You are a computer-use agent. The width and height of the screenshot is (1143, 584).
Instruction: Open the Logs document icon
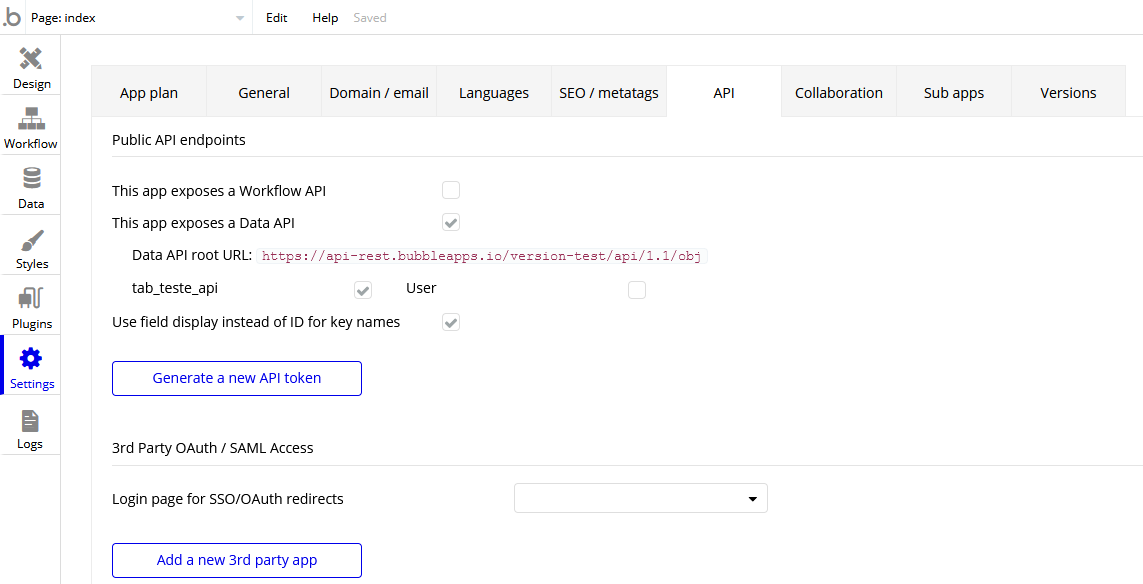click(31, 421)
